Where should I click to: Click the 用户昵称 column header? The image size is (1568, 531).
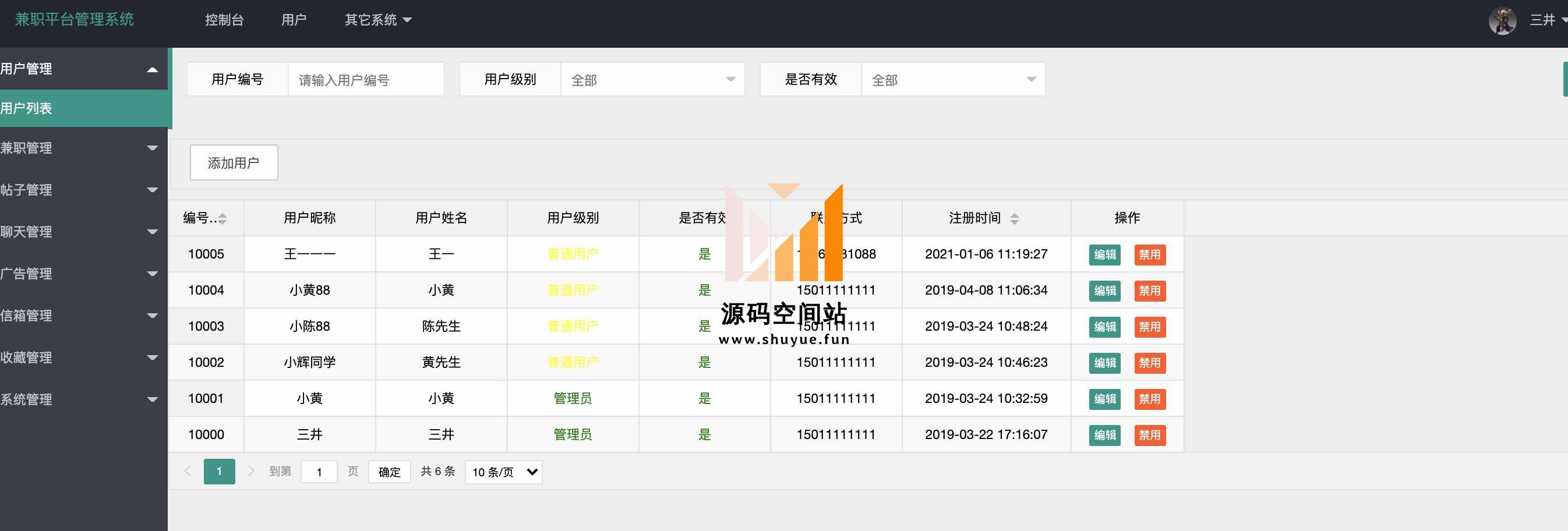tap(310, 218)
